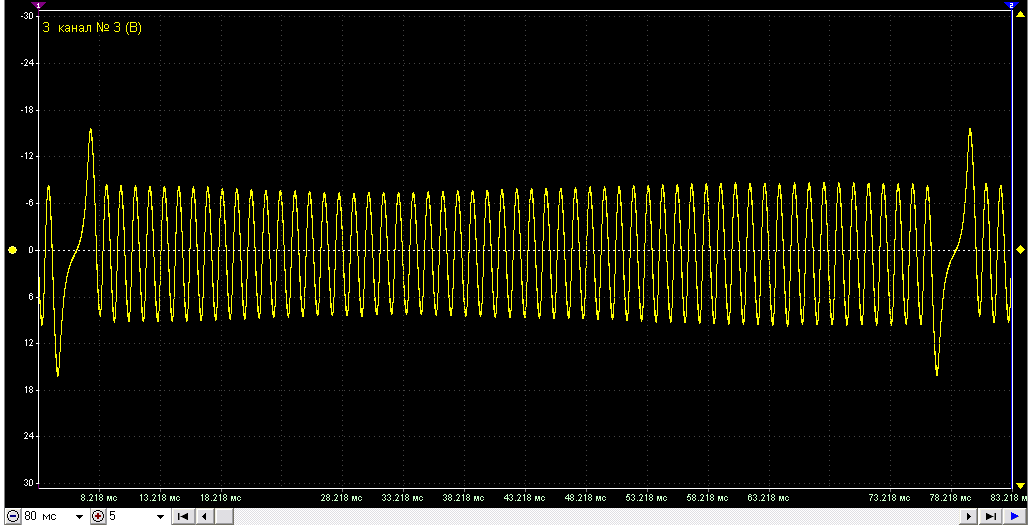Click the 58.218 мс time axis label
Image resolution: width=1029 pixels, height=525 pixels.
(x=706, y=498)
